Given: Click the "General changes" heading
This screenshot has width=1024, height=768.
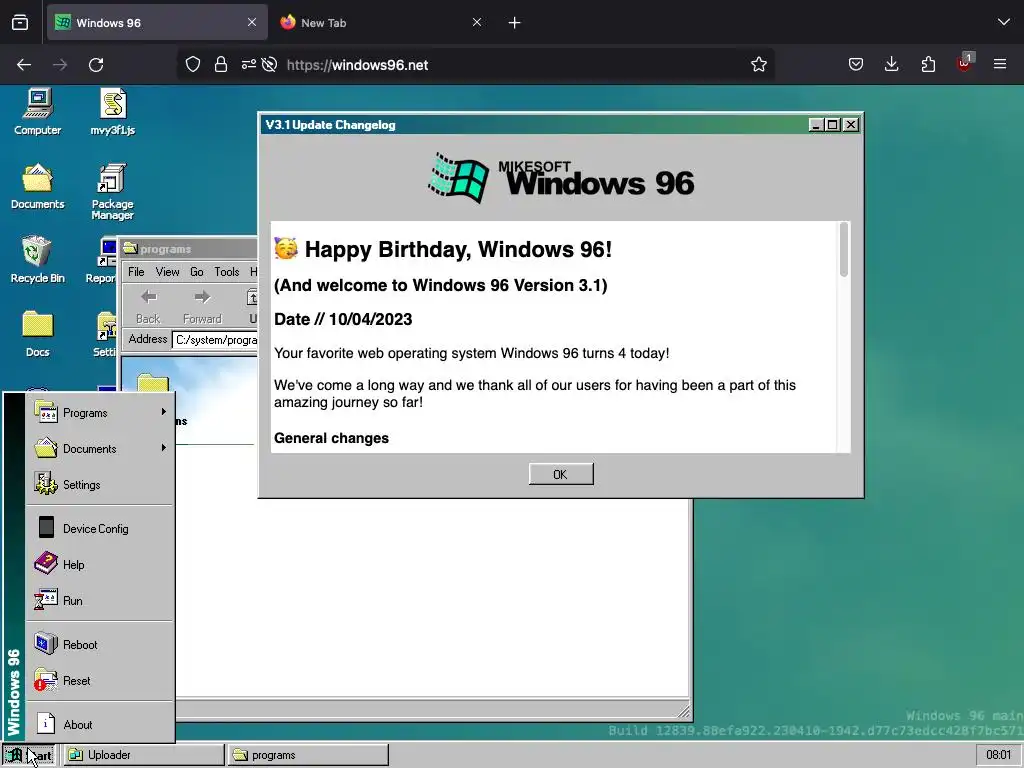Looking at the screenshot, I should pos(331,438).
